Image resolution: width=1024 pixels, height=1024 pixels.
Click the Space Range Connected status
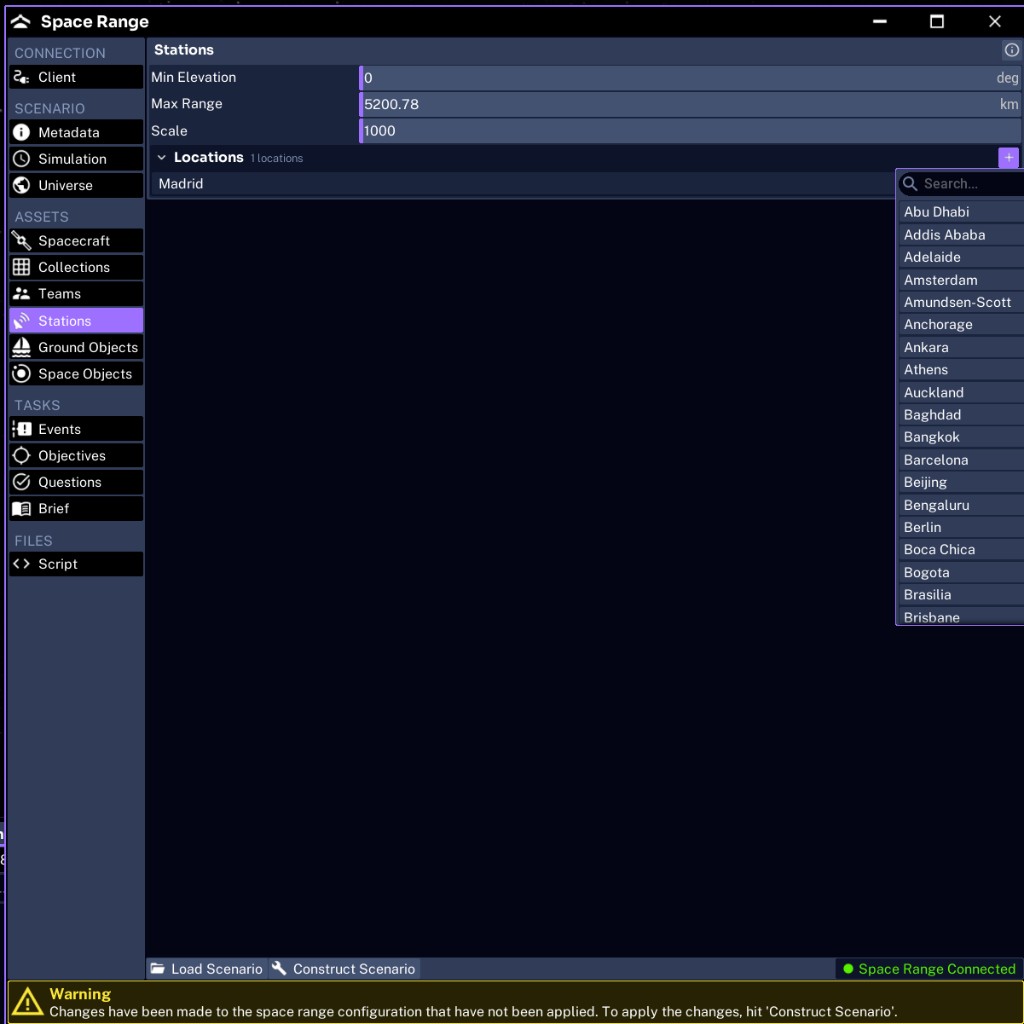929,969
